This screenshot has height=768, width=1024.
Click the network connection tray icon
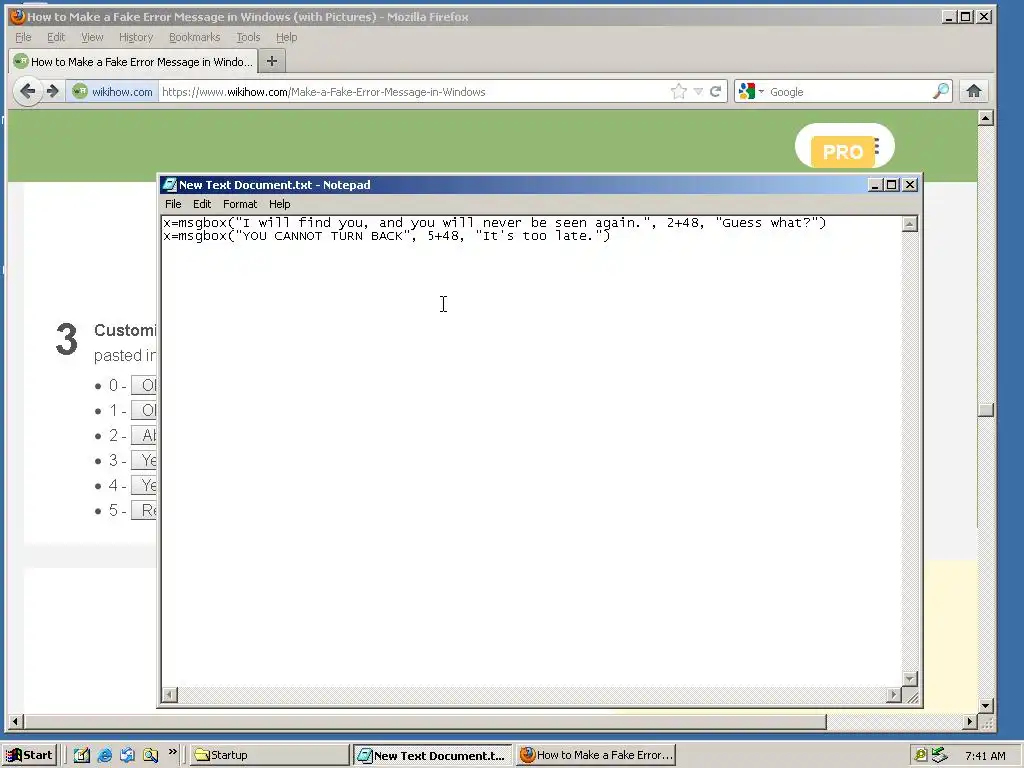[939, 755]
